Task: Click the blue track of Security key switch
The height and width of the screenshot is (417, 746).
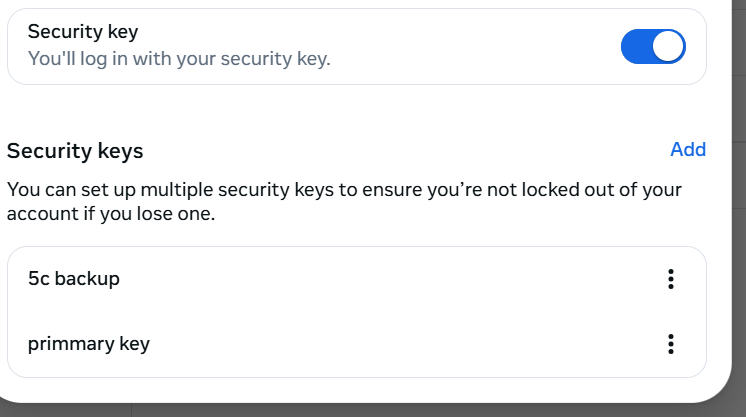Action: click(x=638, y=46)
